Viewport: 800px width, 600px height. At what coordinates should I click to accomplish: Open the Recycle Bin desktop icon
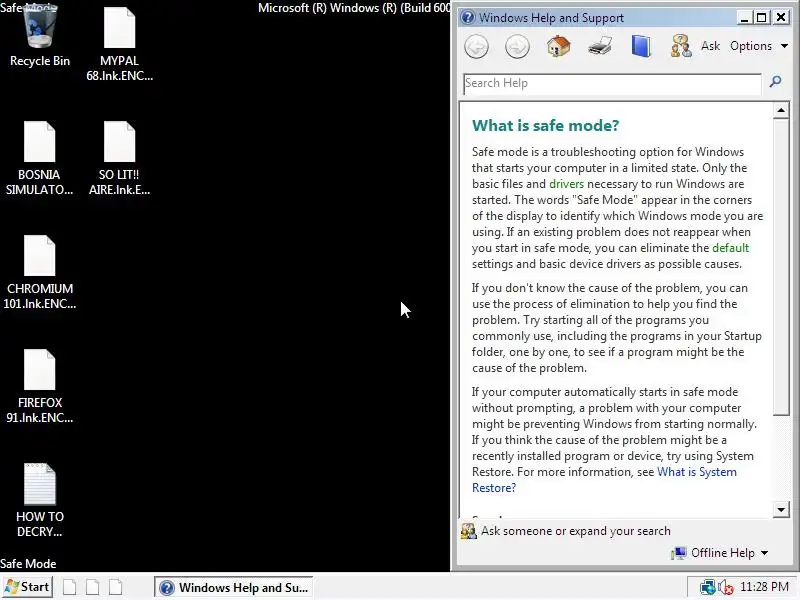pos(40,36)
